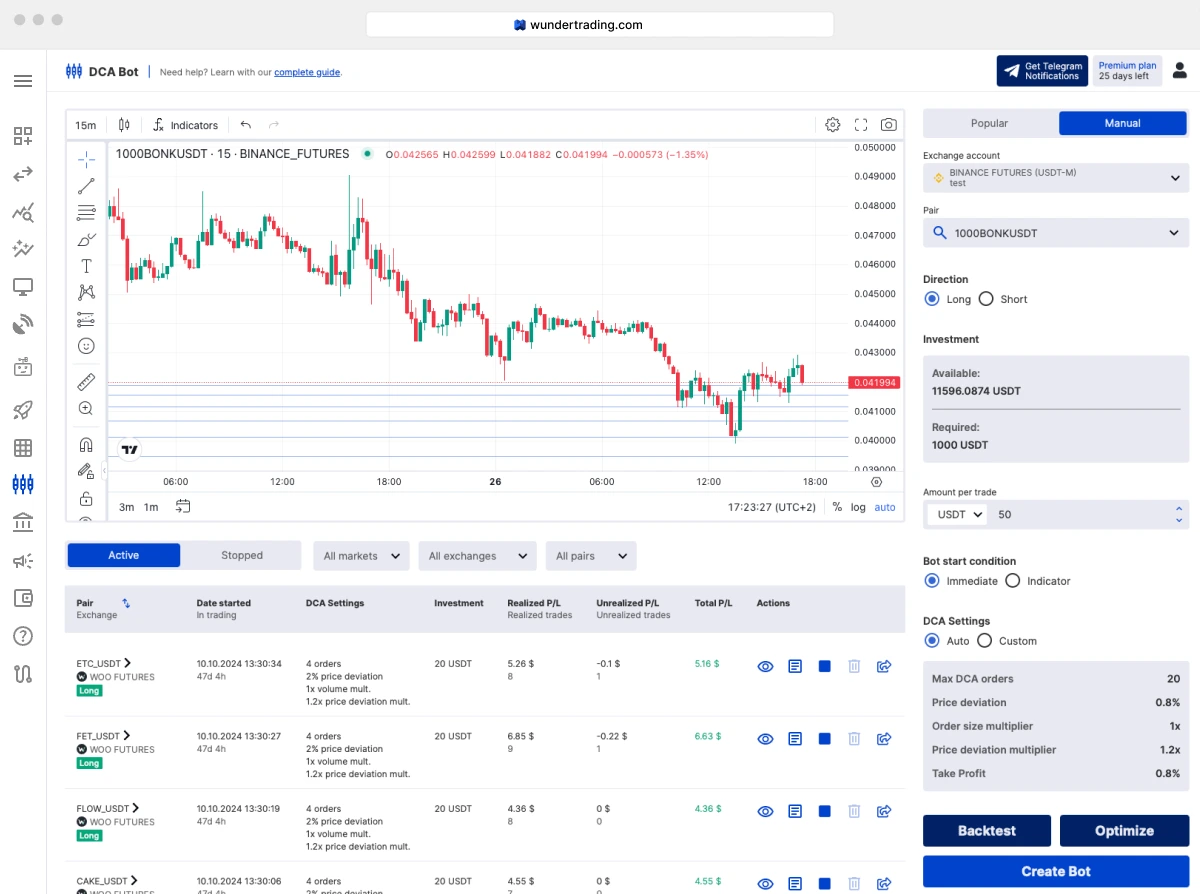1200x894 pixels.
Task: Select the text annotation tool
Action: click(86, 266)
